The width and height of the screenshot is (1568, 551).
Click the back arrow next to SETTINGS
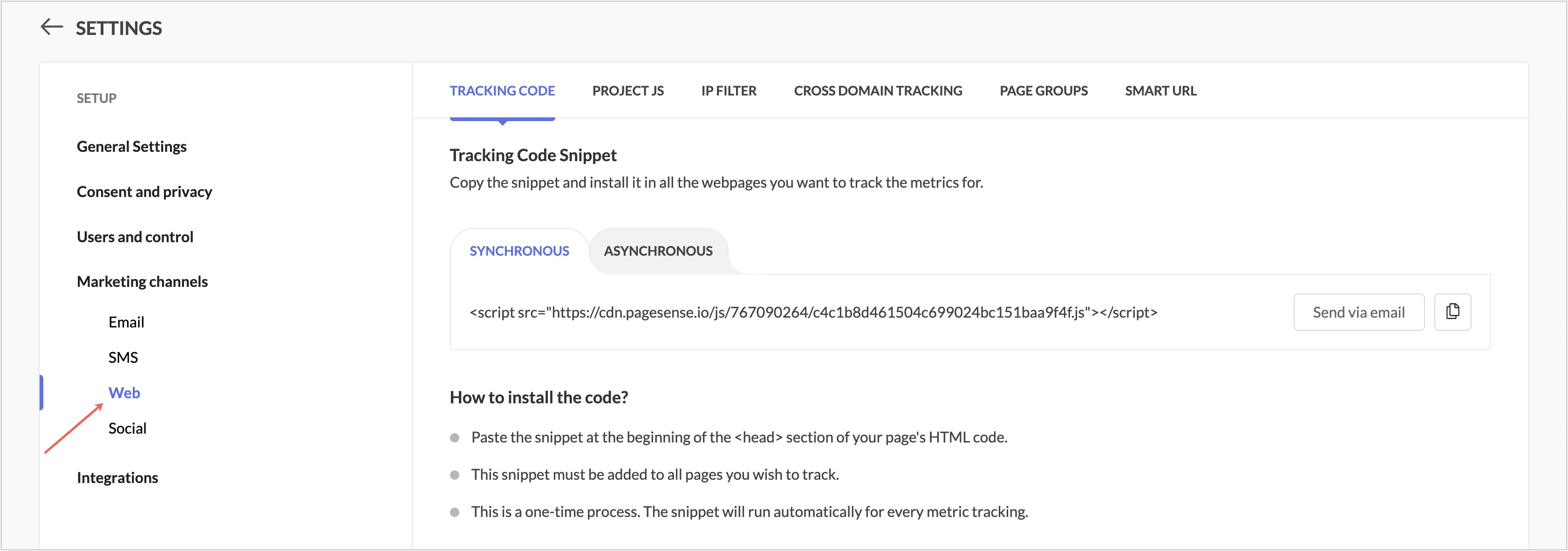pos(52,27)
